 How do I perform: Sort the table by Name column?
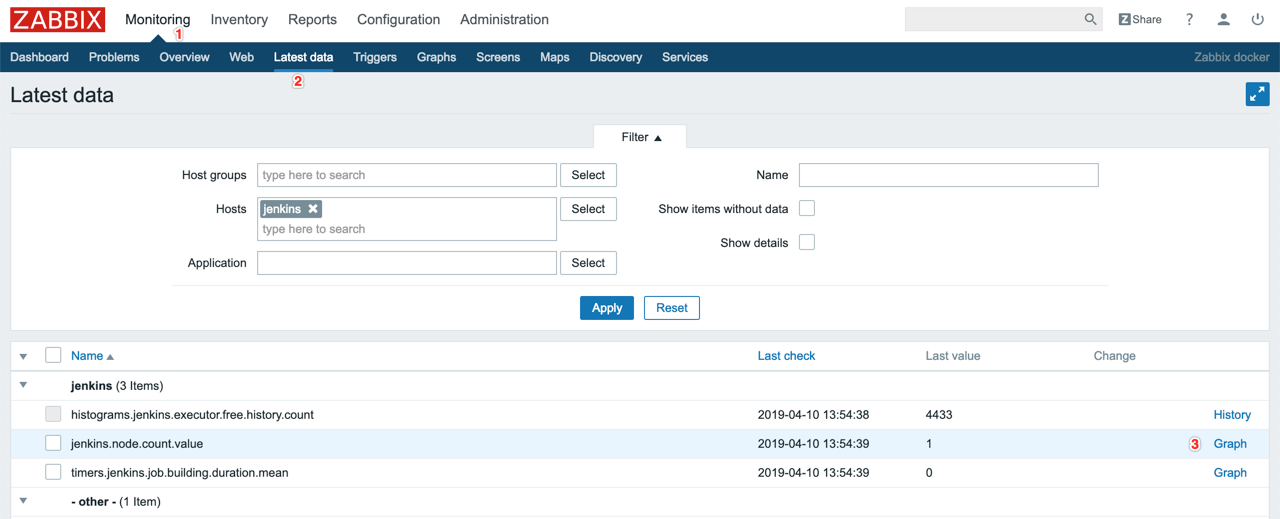[87, 356]
